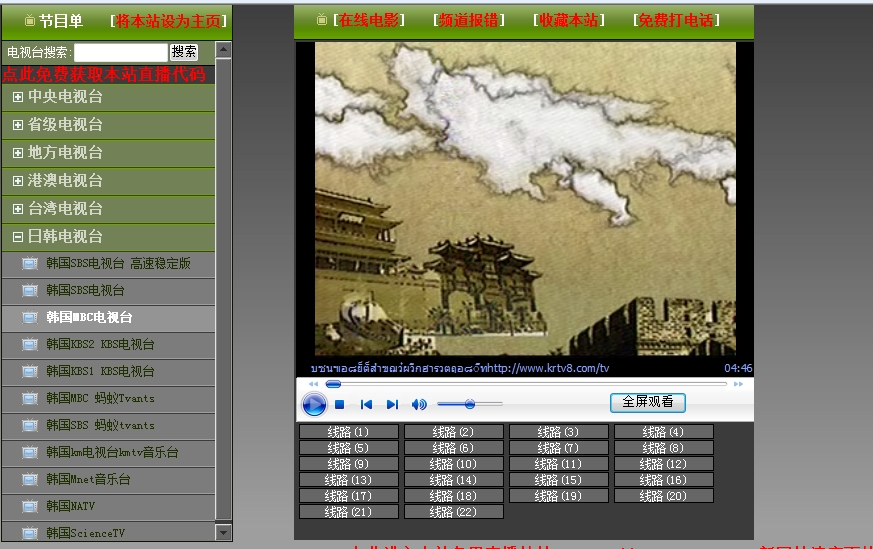Pick 线路 (10) stream line
873x549 pixels.
pyautogui.click(x=454, y=464)
